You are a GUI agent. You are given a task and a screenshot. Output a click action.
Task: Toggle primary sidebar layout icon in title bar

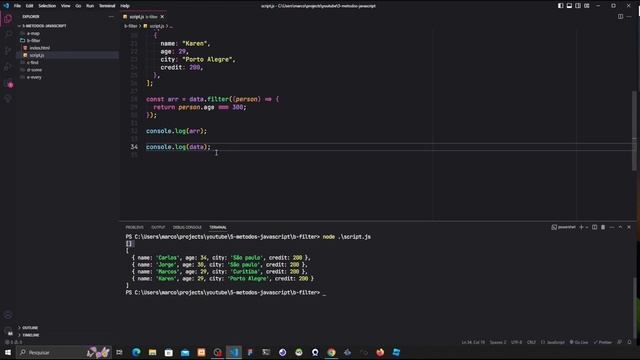pos(560,6)
